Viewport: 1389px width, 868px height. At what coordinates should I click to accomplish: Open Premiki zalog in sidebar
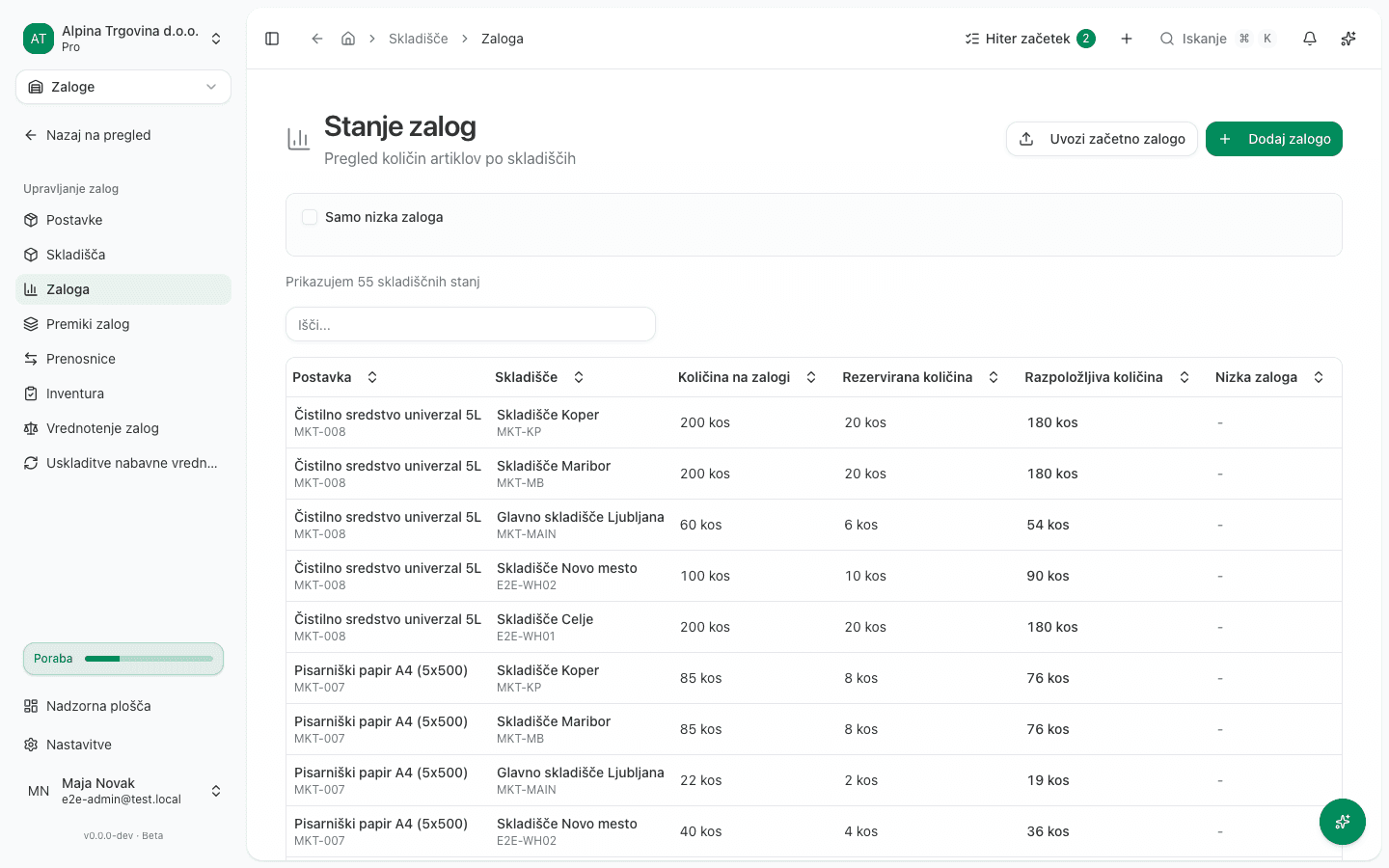[x=123, y=324]
